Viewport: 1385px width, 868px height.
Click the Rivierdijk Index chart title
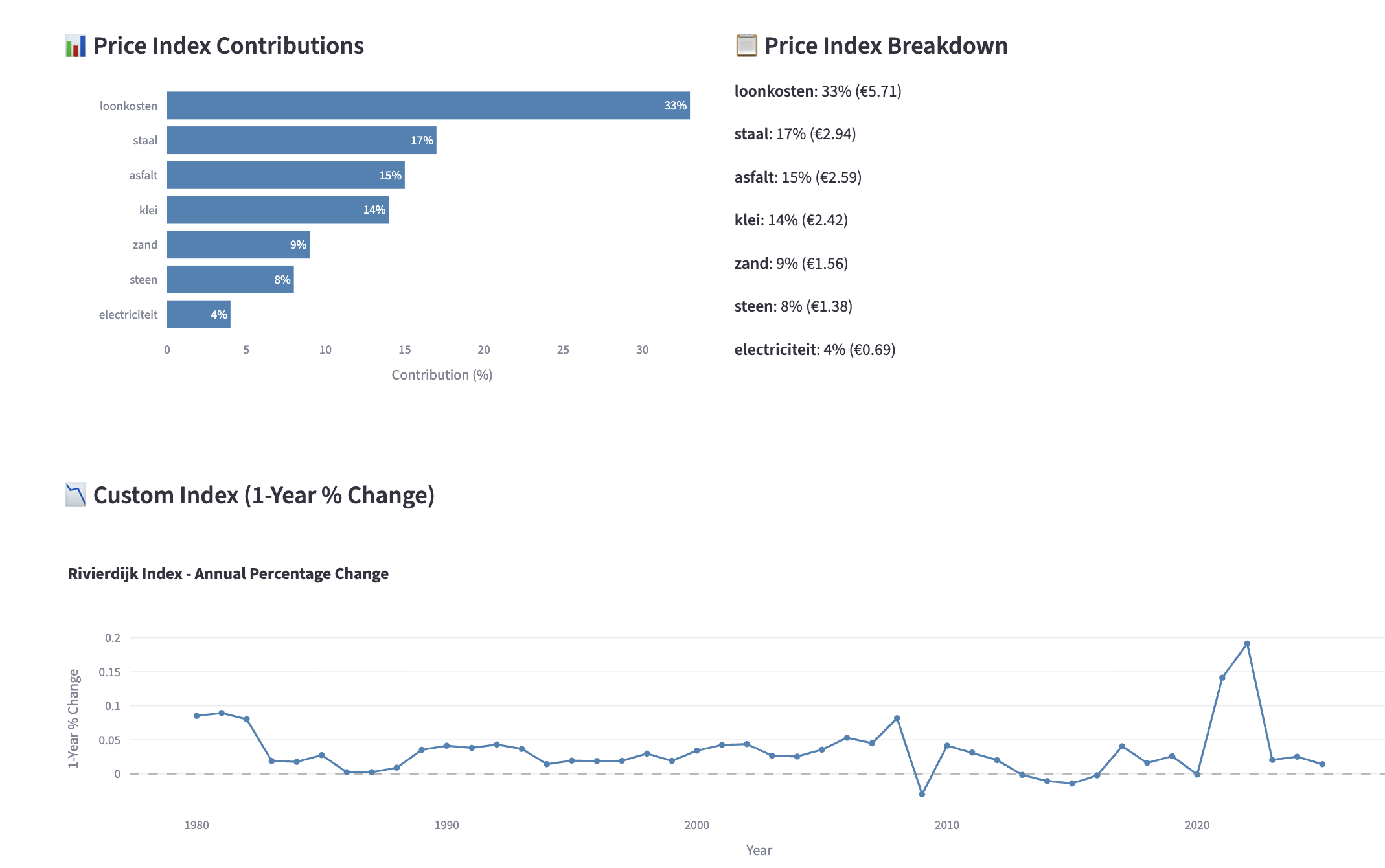coord(228,574)
